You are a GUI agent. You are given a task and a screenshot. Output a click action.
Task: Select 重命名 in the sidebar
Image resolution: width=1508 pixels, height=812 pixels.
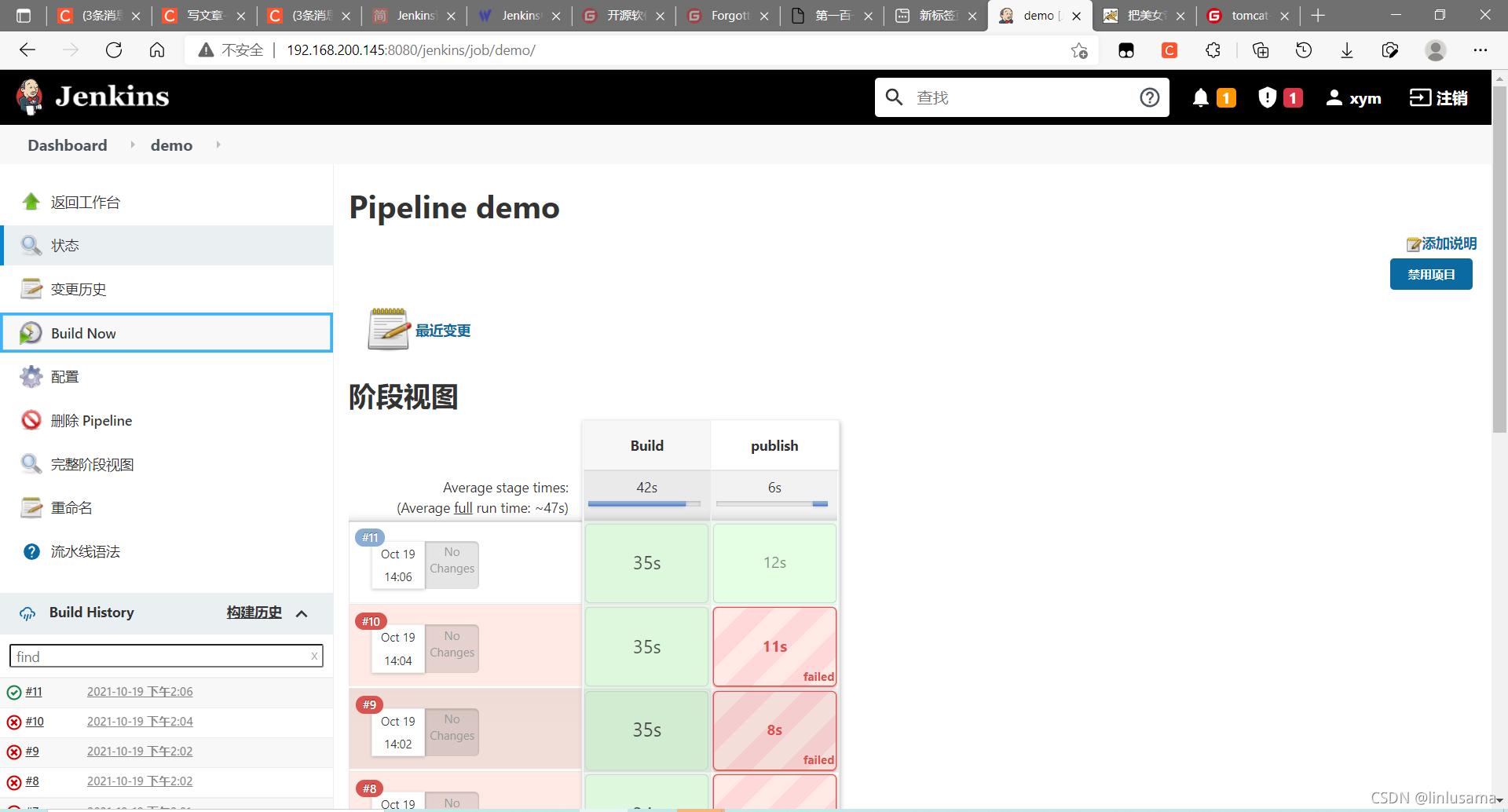[71, 508]
